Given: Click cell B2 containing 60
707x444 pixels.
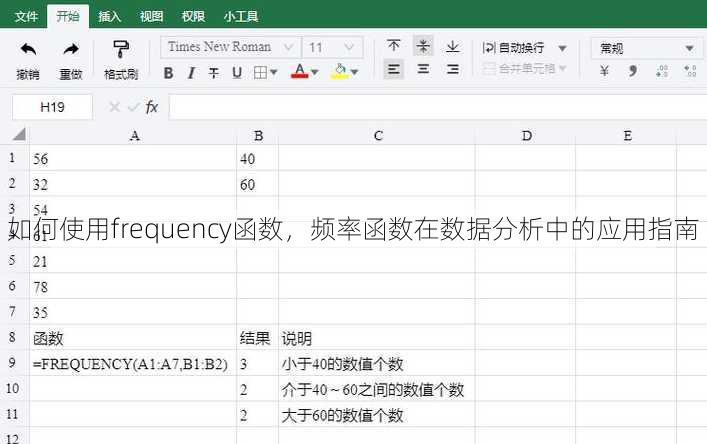Looking at the screenshot, I should (257, 184).
